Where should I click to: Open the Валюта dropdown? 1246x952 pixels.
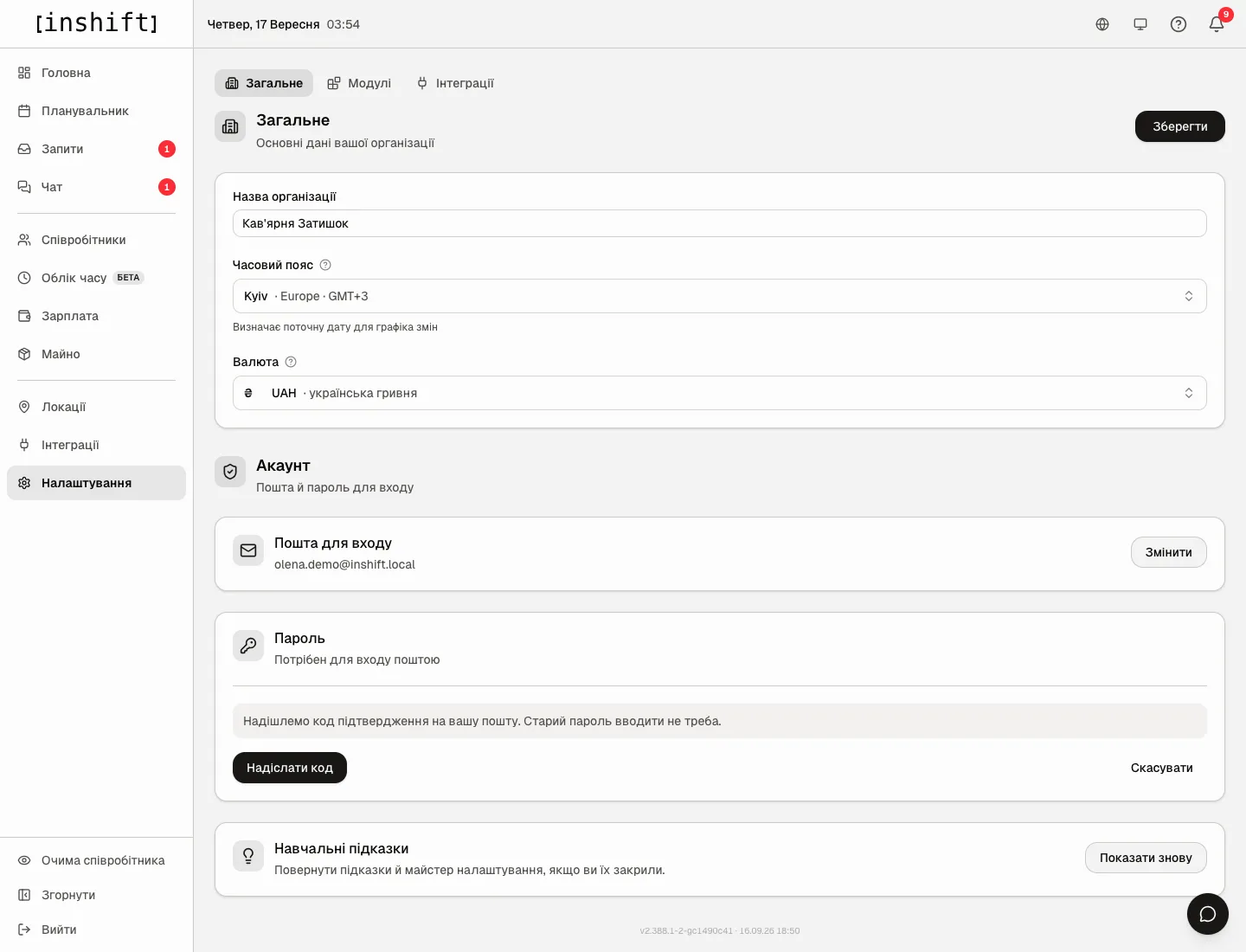coord(720,393)
